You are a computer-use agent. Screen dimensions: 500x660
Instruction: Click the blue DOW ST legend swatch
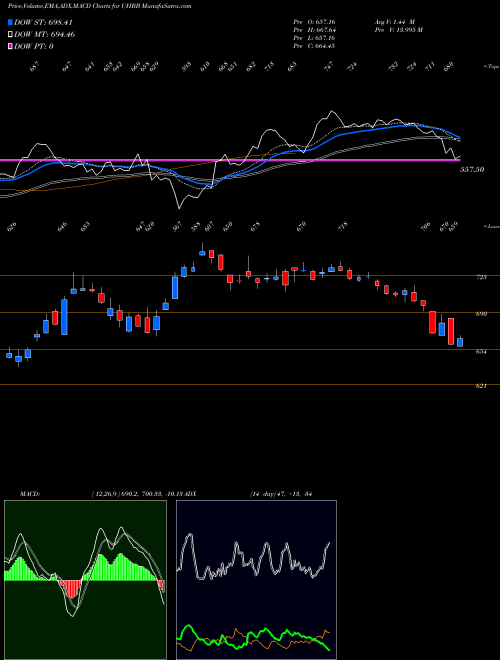click(10, 22)
